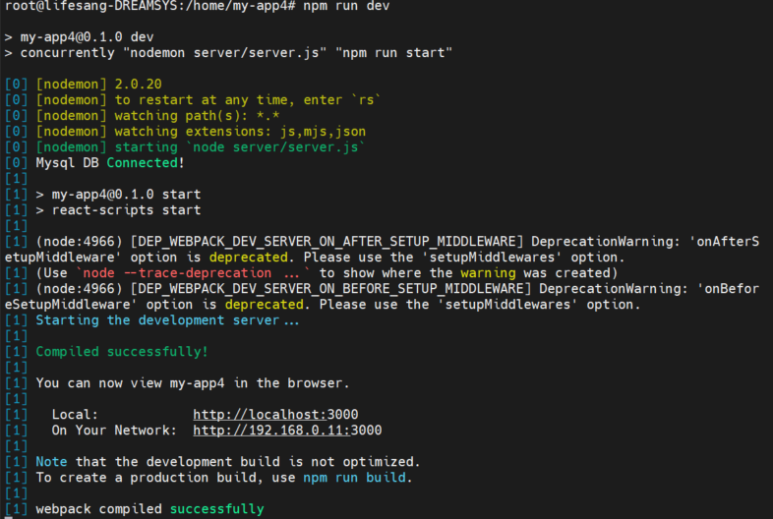Click 'Mysql DB Connected!' message

click(x=110, y=163)
